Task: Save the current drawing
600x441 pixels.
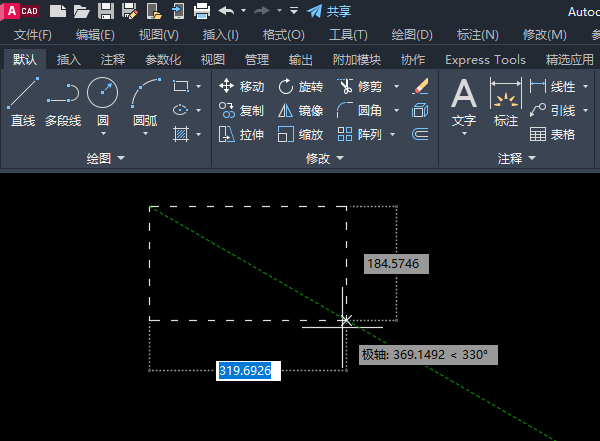Action: [106, 11]
